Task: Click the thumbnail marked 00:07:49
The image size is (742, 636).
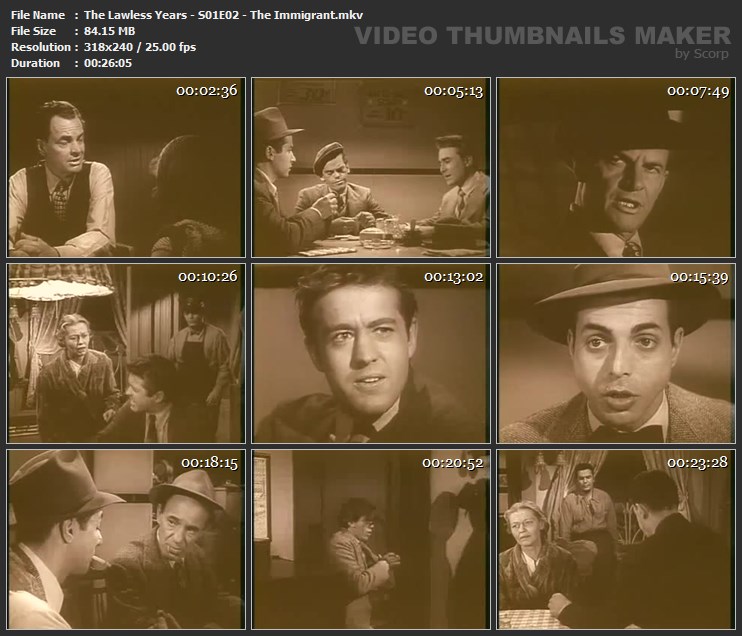Action: (x=616, y=168)
